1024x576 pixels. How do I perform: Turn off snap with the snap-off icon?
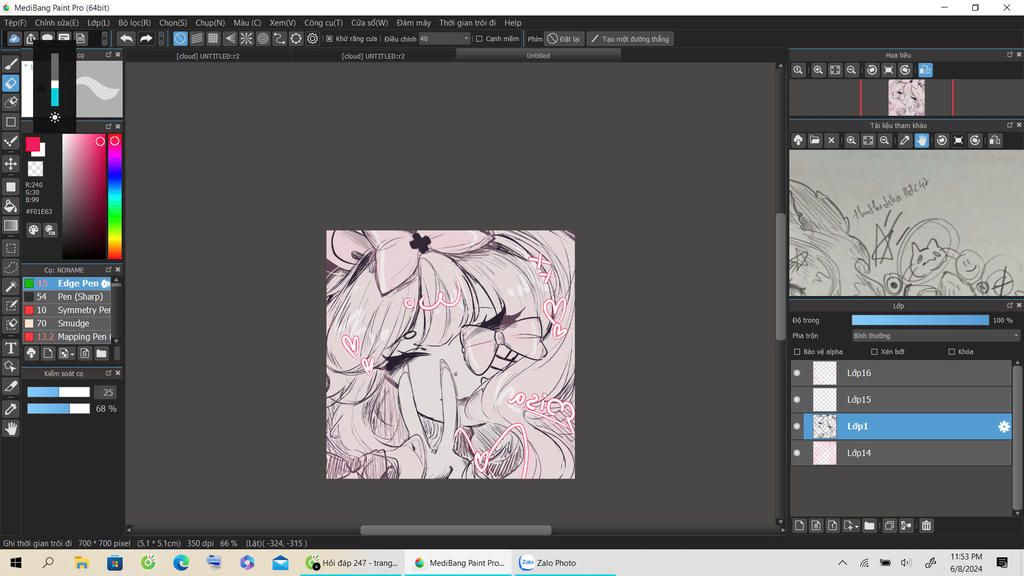pyautogui.click(x=180, y=39)
